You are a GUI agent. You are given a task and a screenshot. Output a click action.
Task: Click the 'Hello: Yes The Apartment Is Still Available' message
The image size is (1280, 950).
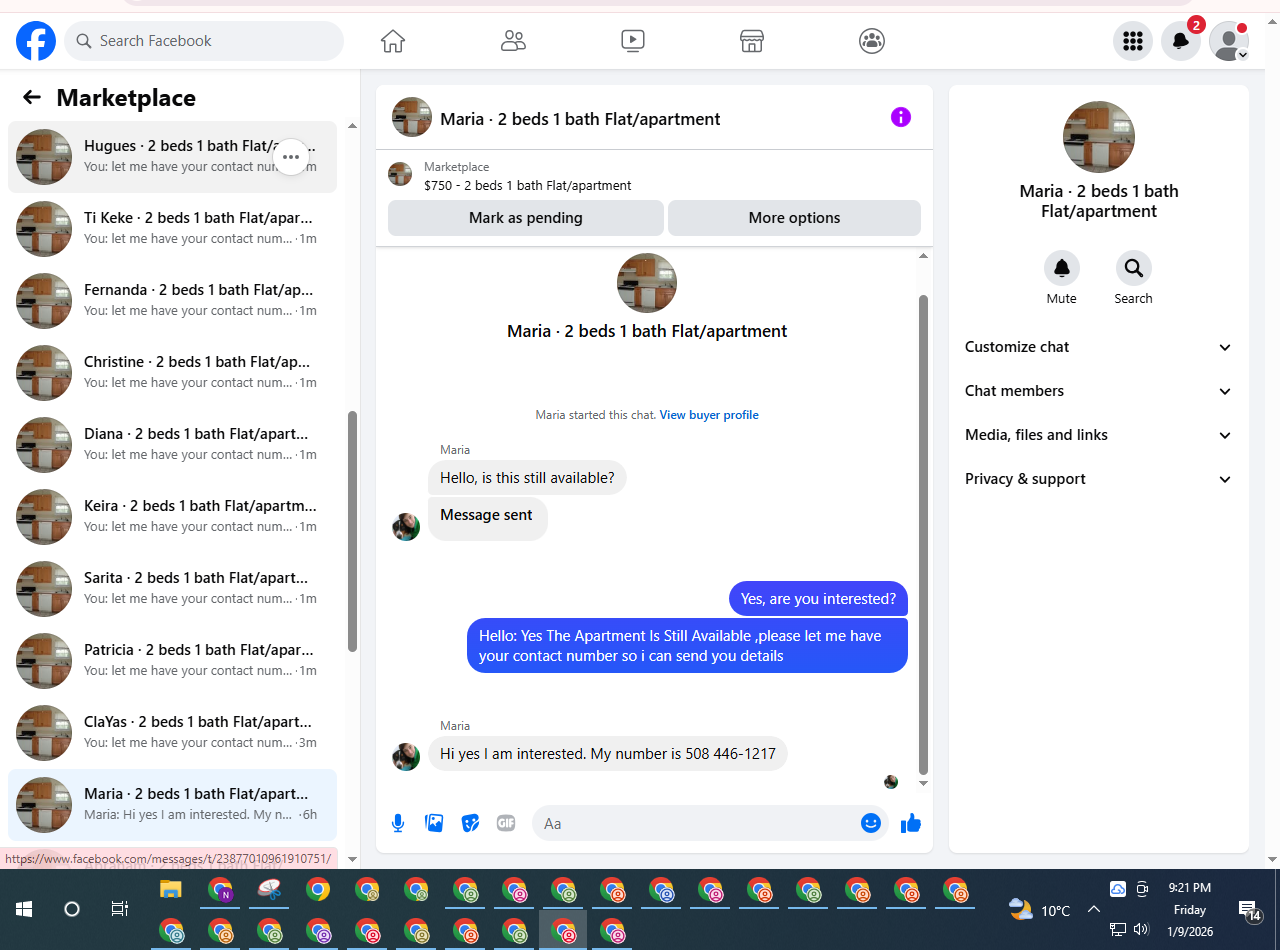[687, 646]
